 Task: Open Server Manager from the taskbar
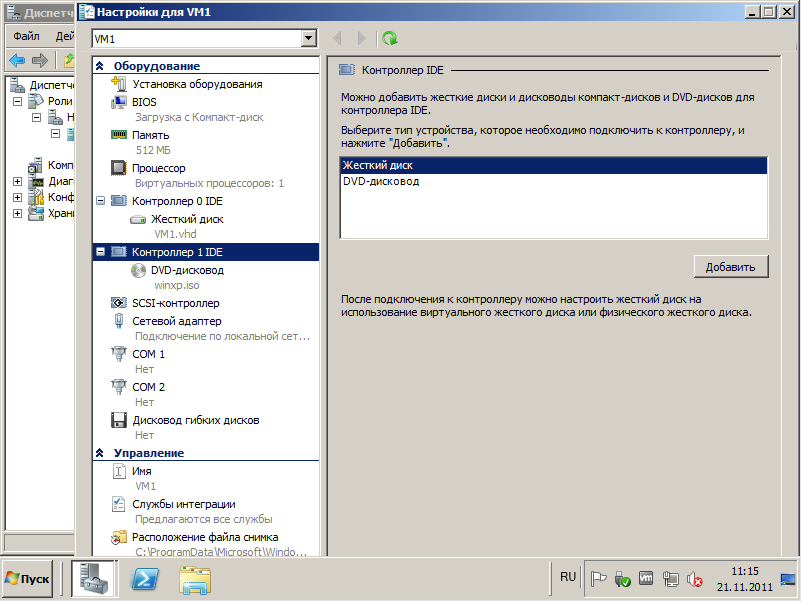[x=94, y=578]
